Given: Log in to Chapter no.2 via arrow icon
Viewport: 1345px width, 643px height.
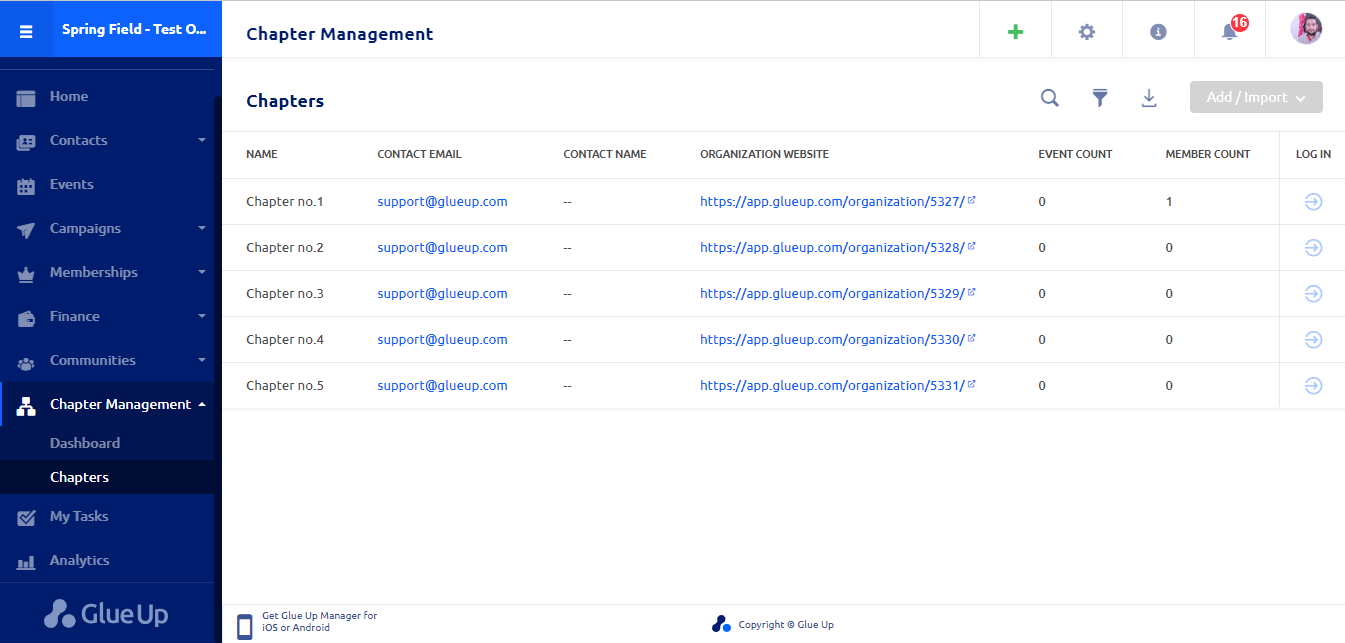Looking at the screenshot, I should coord(1314,248).
